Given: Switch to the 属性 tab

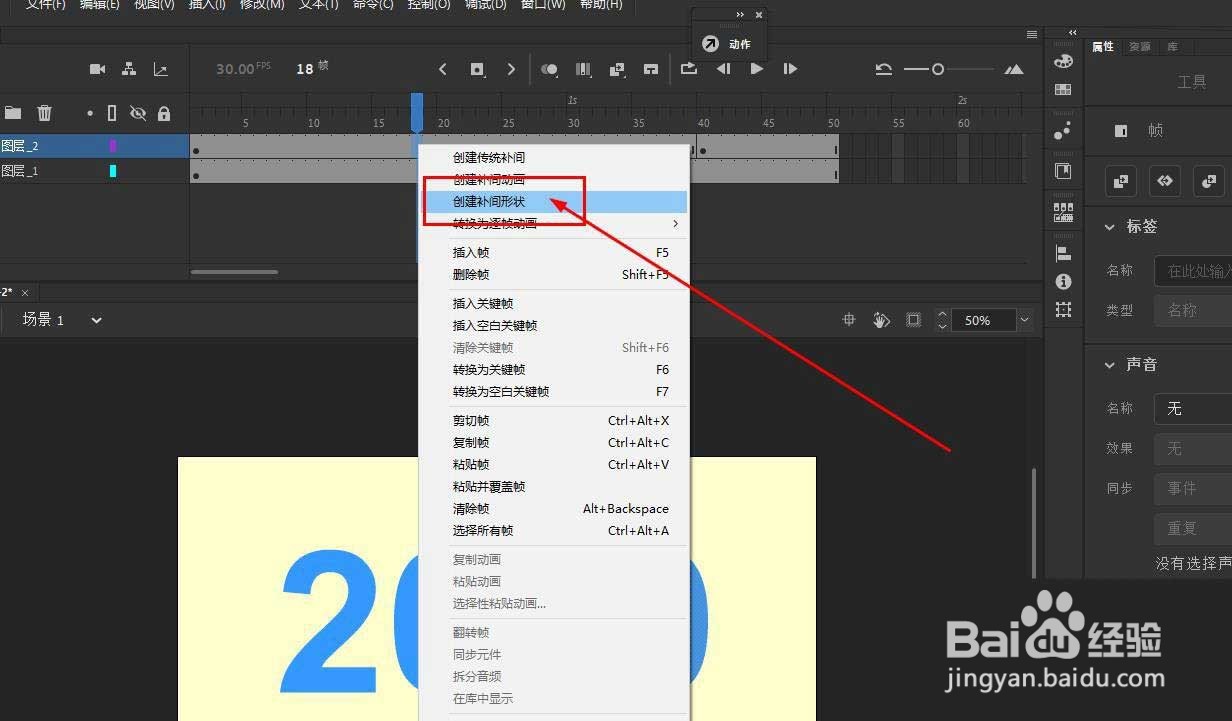Looking at the screenshot, I should coord(1103,47).
